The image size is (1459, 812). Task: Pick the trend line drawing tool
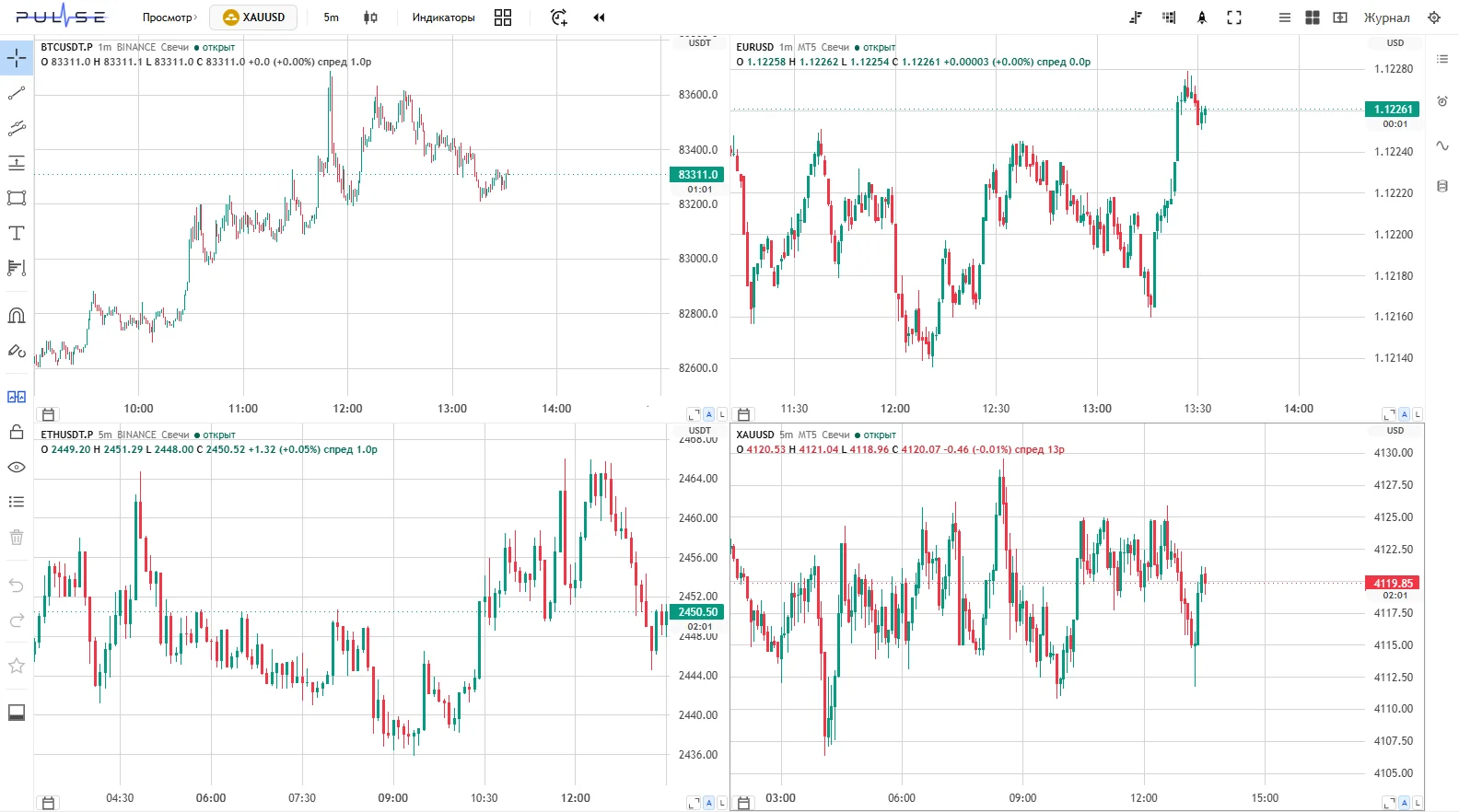(x=17, y=93)
